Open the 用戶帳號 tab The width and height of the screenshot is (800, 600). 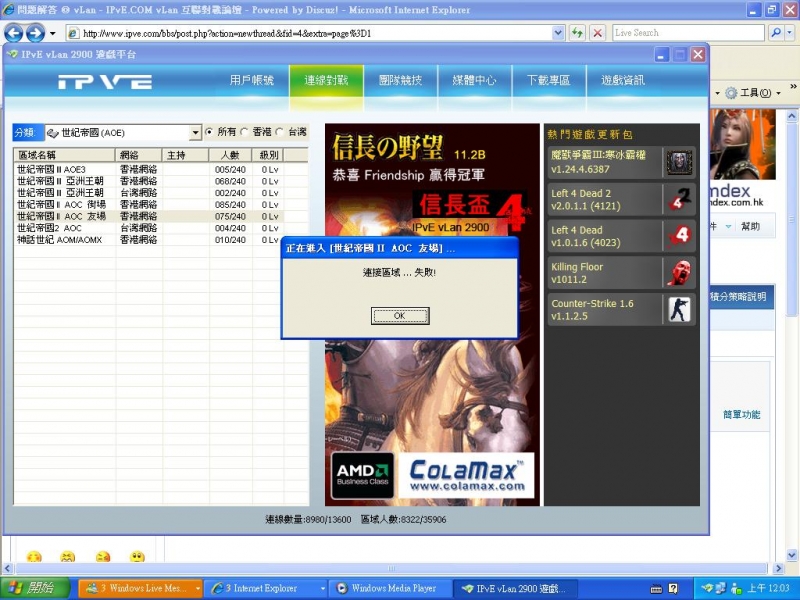coord(252,80)
